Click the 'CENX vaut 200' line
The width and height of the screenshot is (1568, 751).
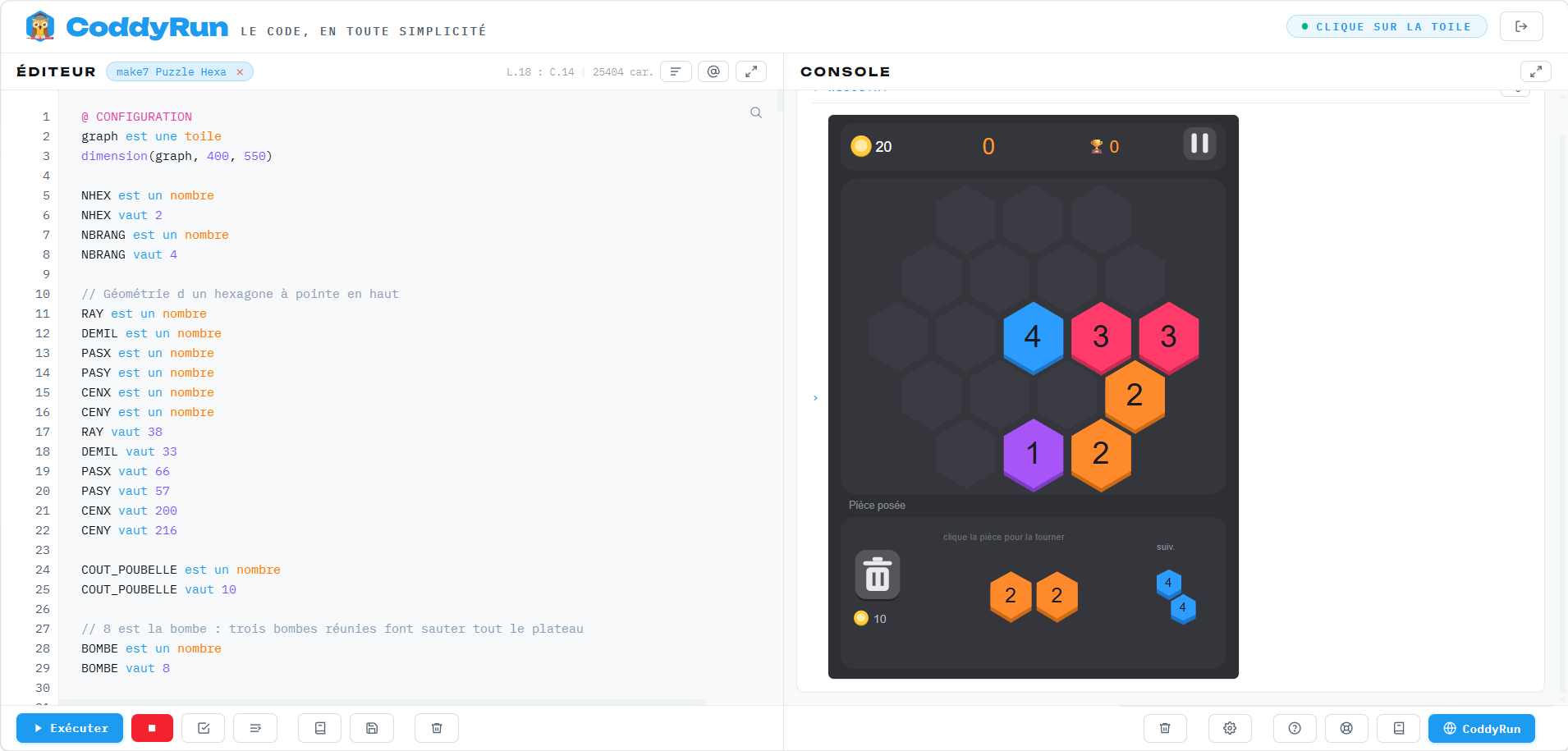click(x=129, y=511)
